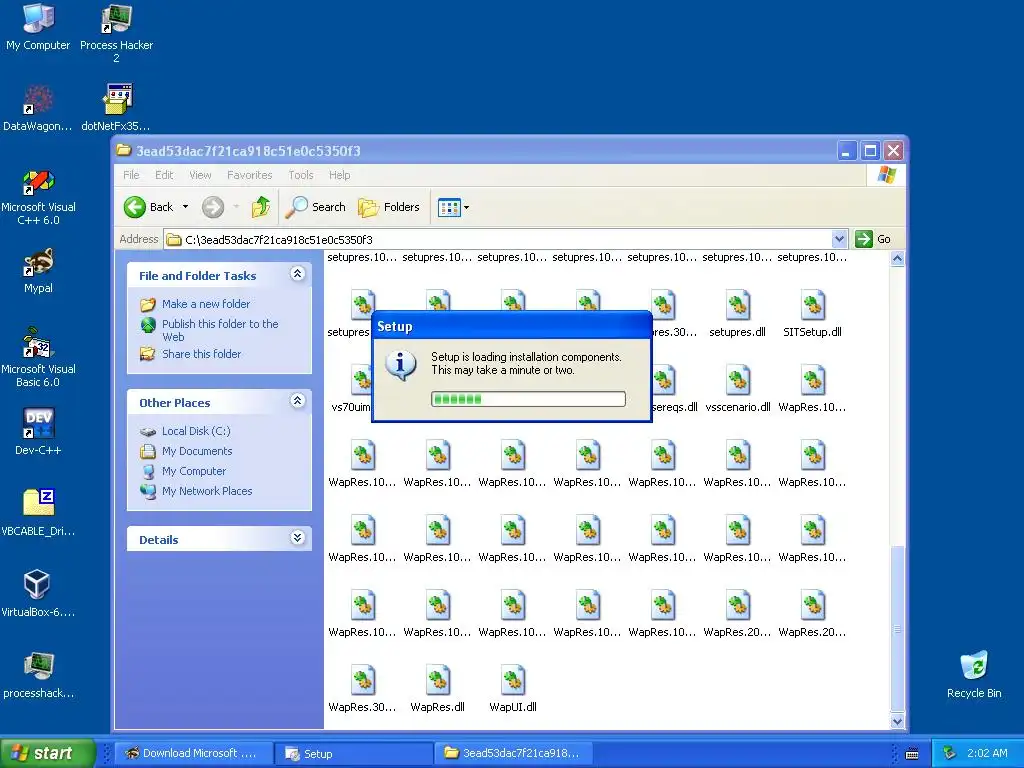Select the vsscenario.dll file
The width and height of the screenshot is (1024, 768).
tap(737, 389)
